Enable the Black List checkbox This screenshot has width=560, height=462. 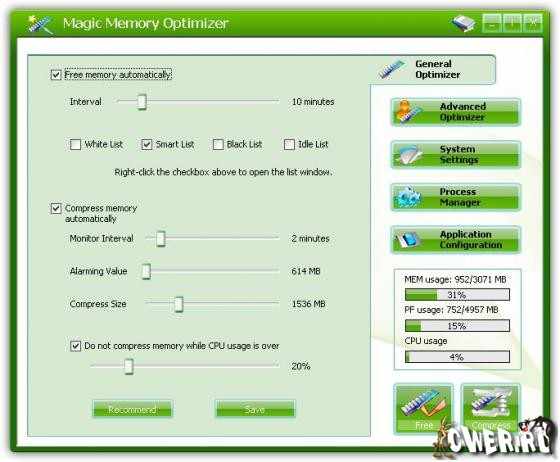point(218,144)
